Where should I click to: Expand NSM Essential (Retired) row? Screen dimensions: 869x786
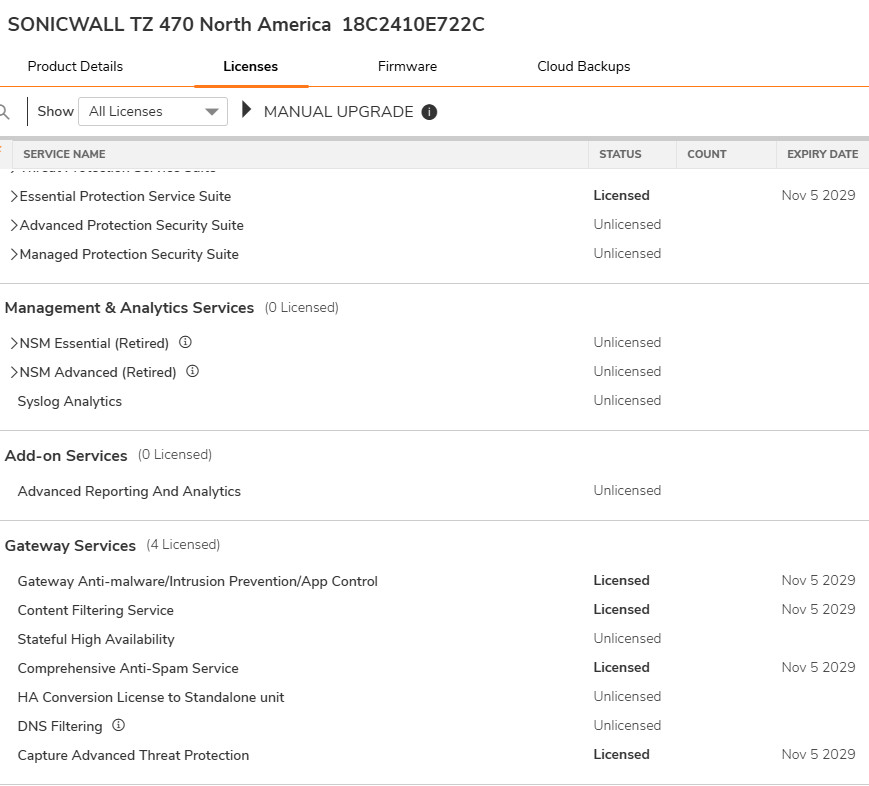pyautogui.click(x=14, y=343)
